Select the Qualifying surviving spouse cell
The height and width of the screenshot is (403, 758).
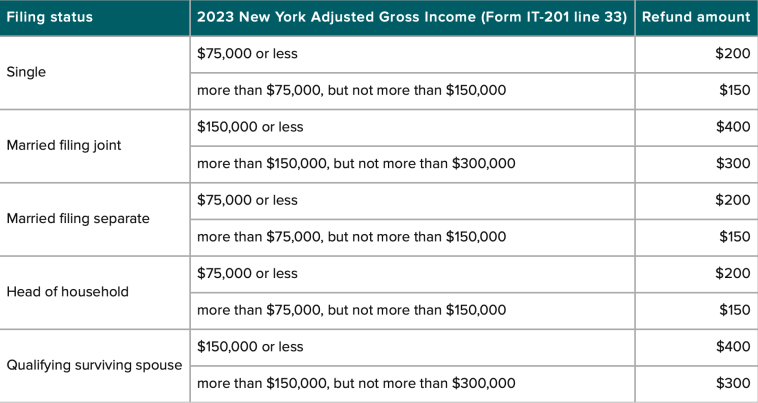(94, 365)
